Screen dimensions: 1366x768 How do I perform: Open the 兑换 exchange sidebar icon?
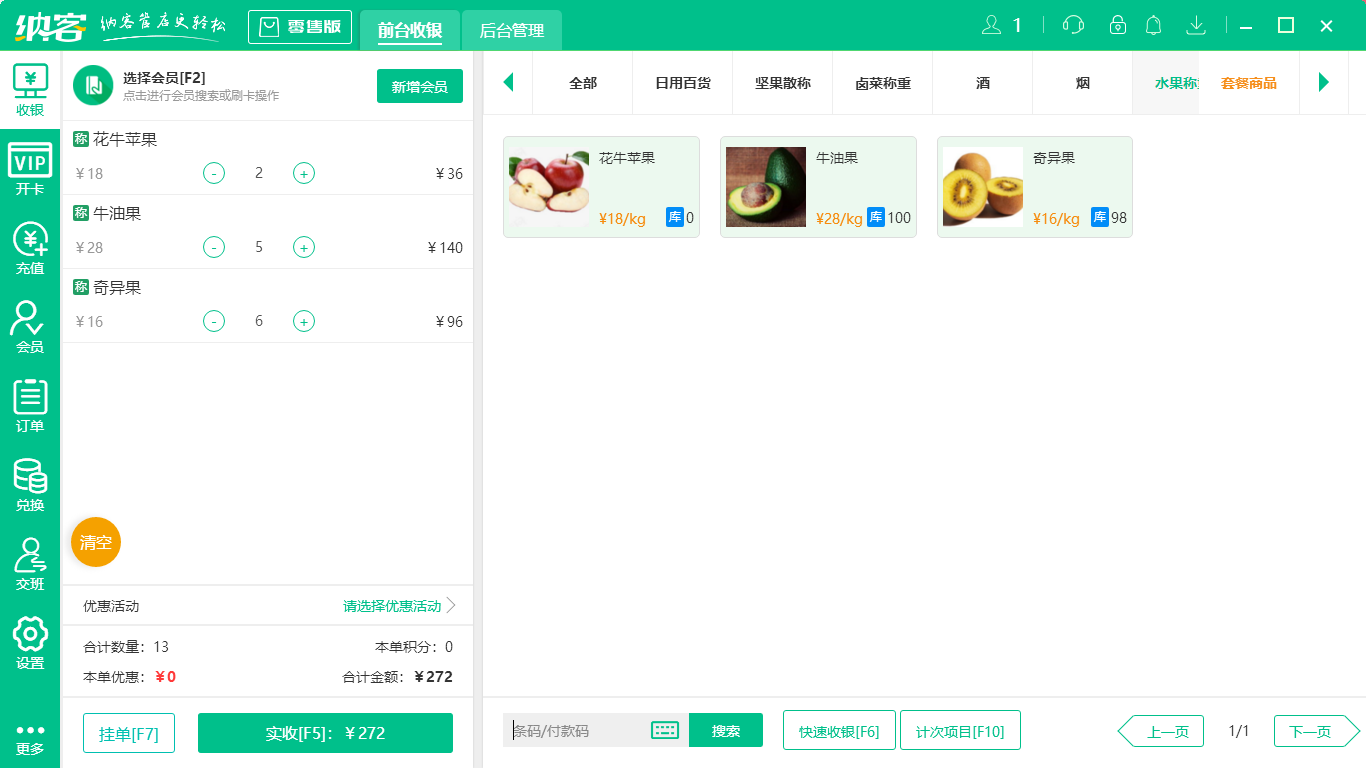pyautogui.click(x=30, y=485)
